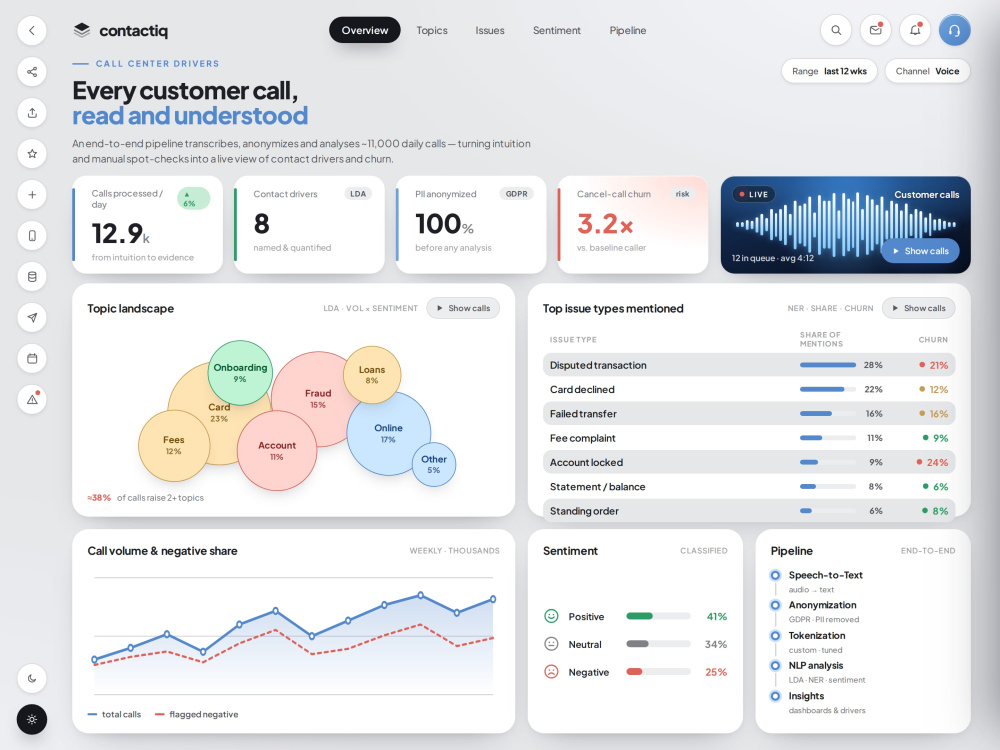Switch to the Issues tab
The image size is (1000, 750).
coord(490,30)
